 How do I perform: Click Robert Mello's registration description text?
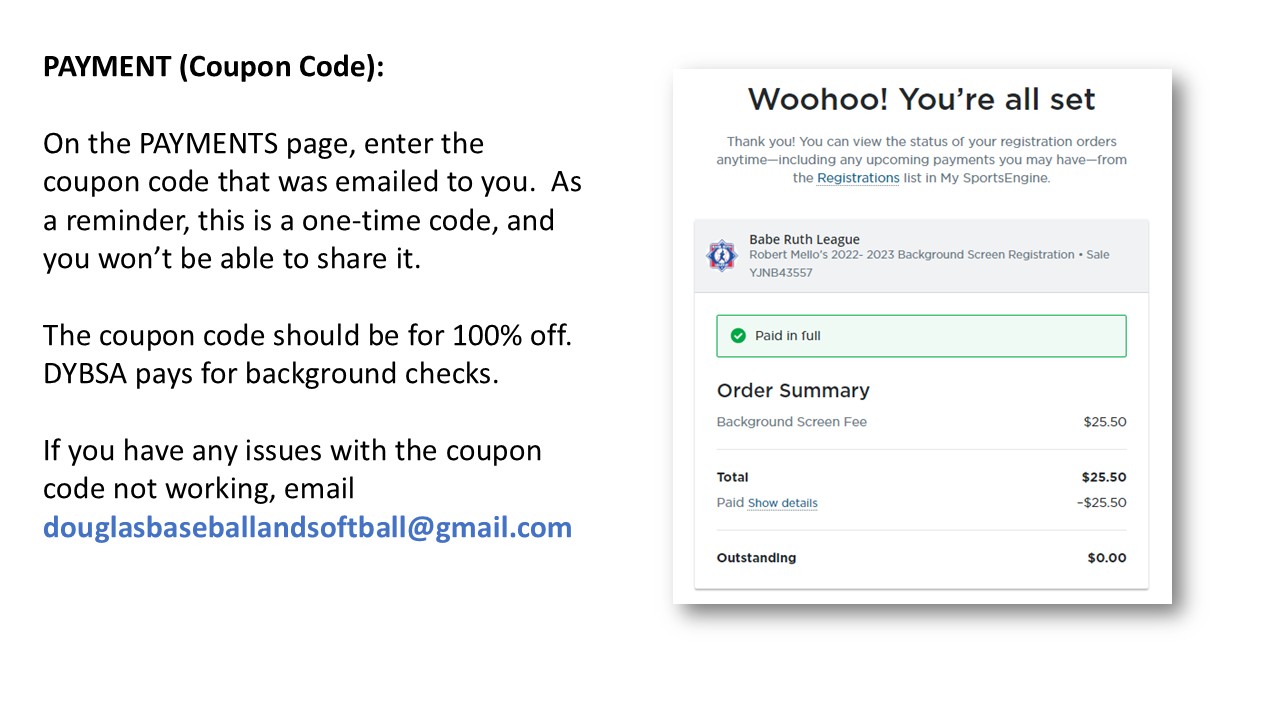click(x=929, y=255)
